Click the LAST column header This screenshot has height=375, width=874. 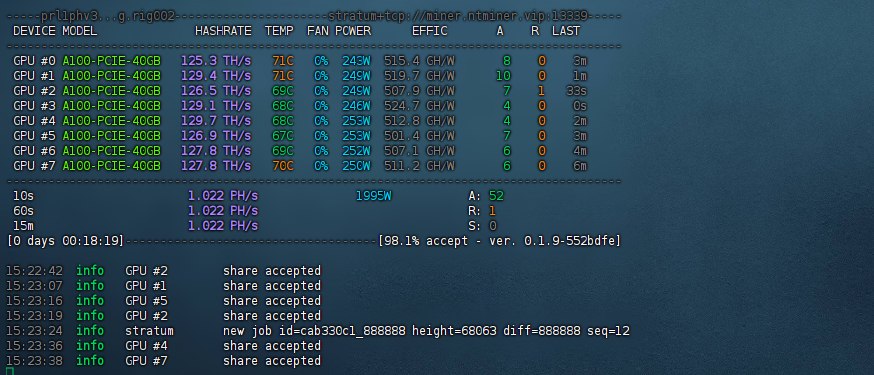566,31
